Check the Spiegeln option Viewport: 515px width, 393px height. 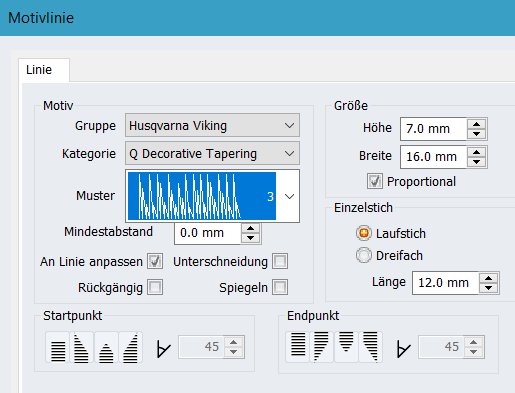point(280,287)
